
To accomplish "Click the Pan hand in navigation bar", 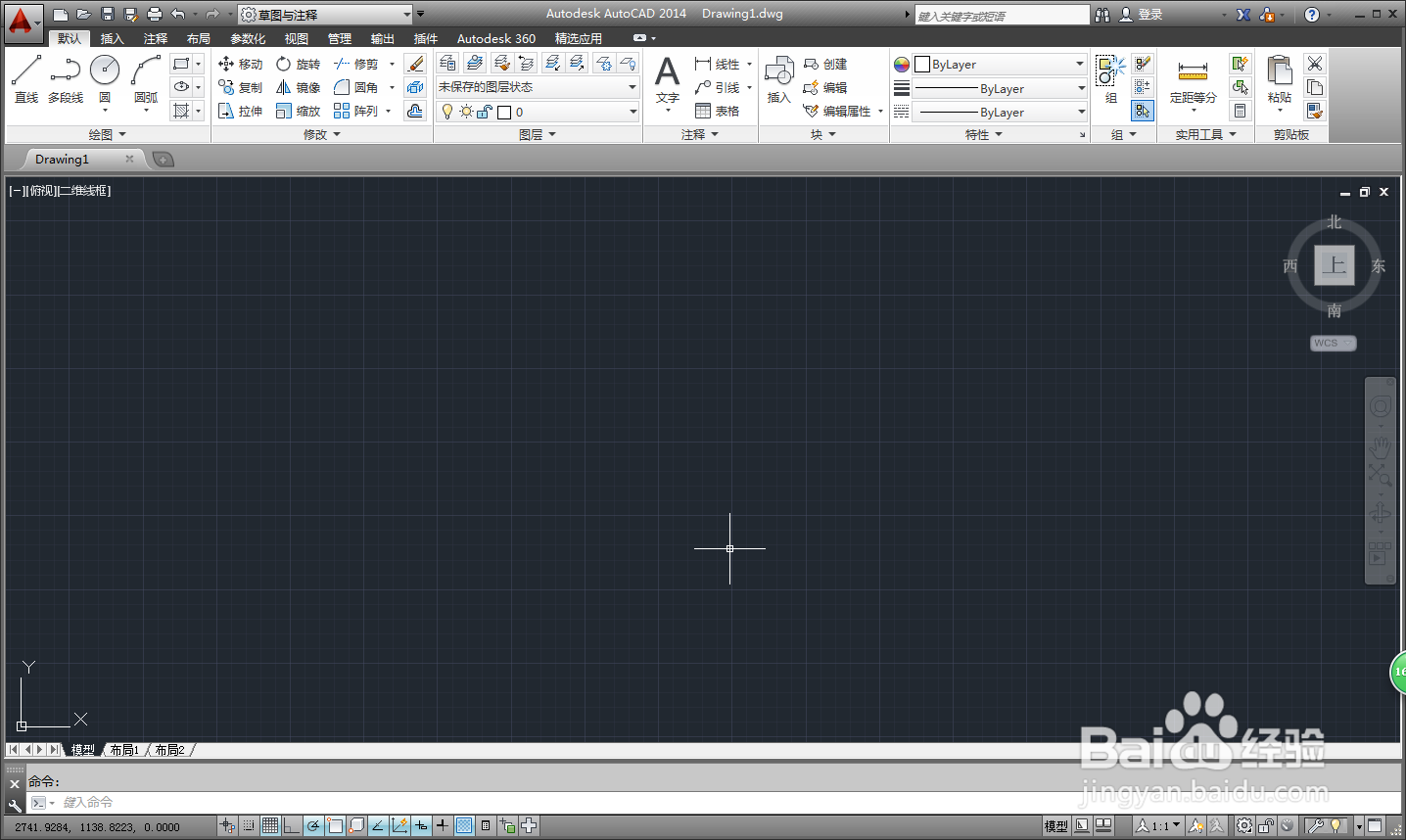I will click(1381, 446).
